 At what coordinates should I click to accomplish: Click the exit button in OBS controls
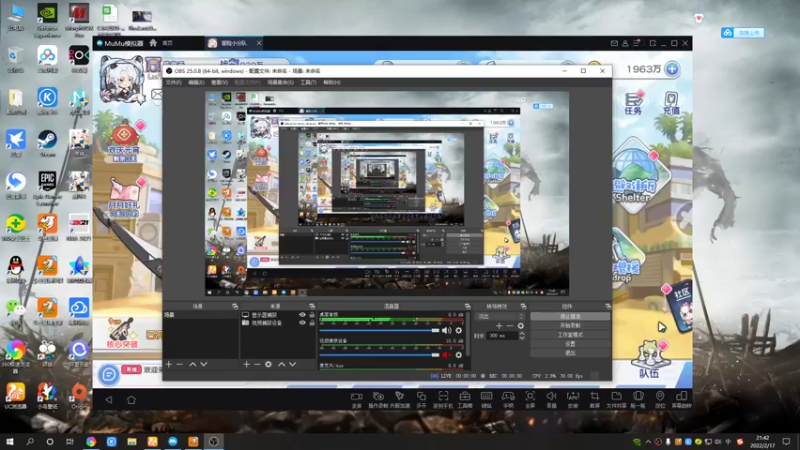(x=570, y=353)
